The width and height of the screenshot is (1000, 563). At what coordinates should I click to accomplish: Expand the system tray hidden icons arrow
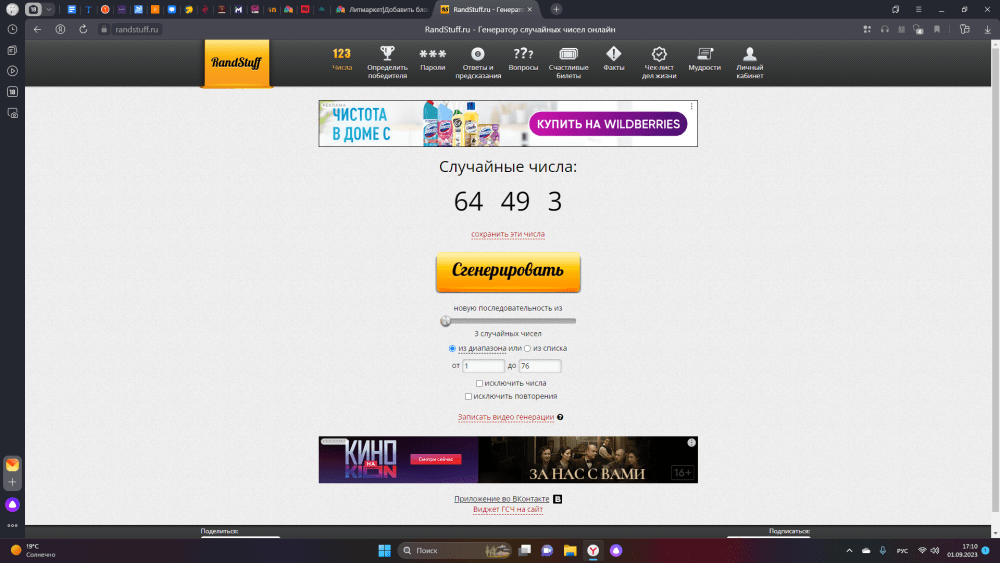click(x=850, y=551)
